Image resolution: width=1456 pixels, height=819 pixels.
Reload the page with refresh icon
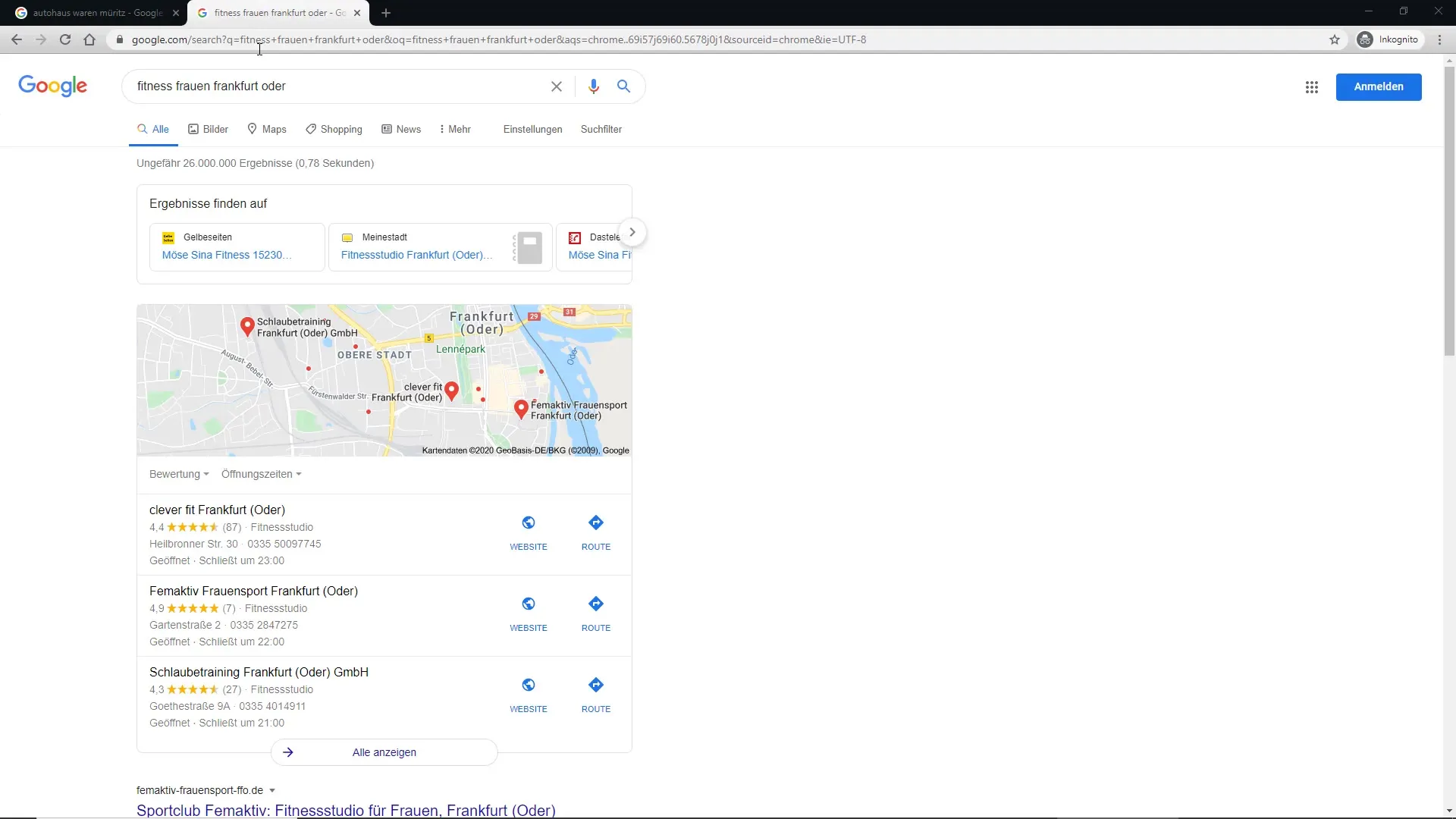click(x=65, y=39)
